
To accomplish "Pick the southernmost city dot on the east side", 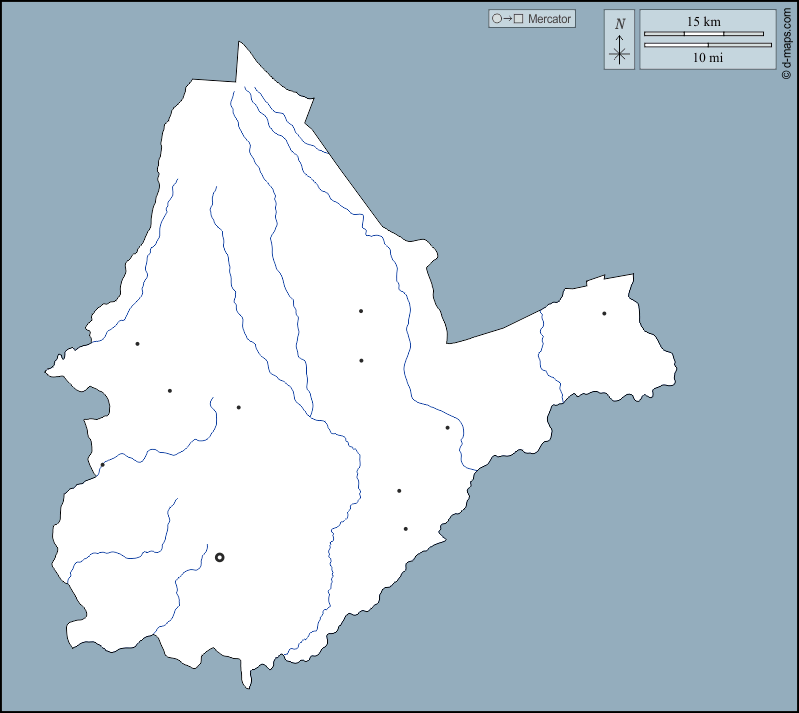I will coord(405,529).
